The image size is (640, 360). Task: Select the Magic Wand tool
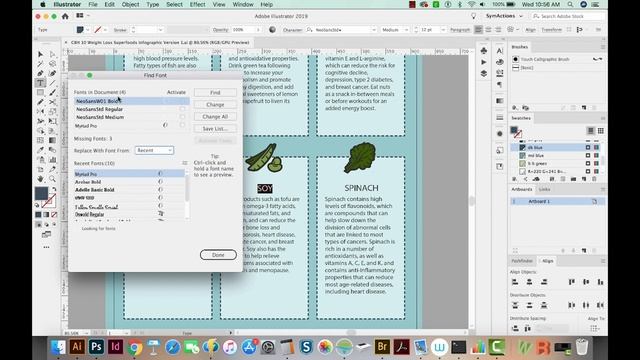40,64
